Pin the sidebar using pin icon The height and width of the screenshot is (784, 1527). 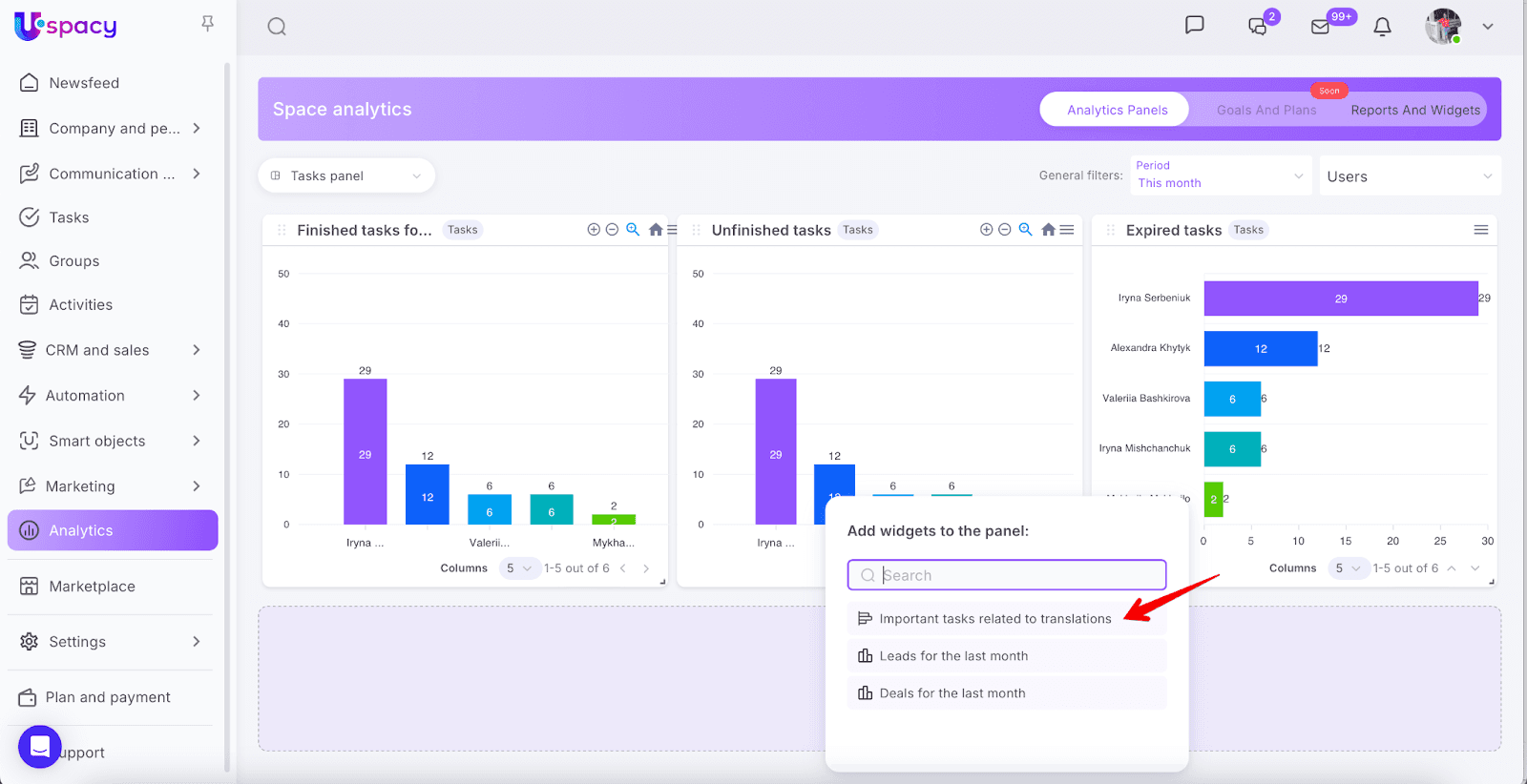207,24
